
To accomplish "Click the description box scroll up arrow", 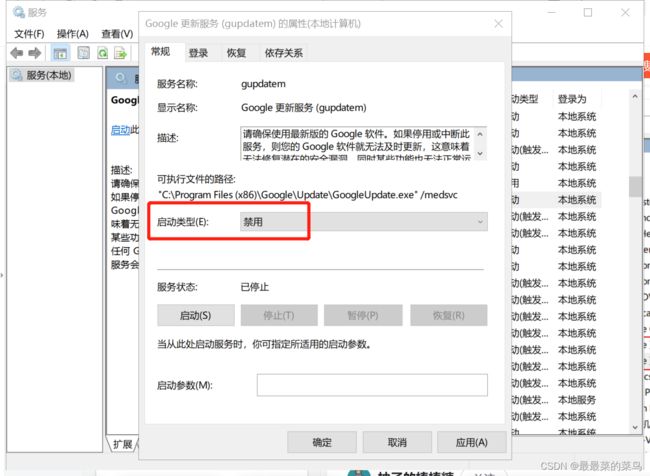I will [480, 134].
